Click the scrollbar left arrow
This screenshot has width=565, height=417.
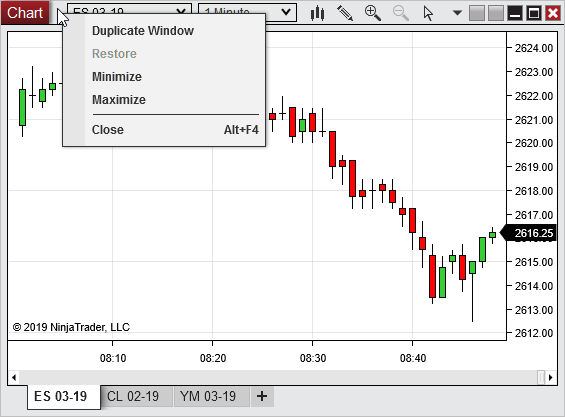14,377
